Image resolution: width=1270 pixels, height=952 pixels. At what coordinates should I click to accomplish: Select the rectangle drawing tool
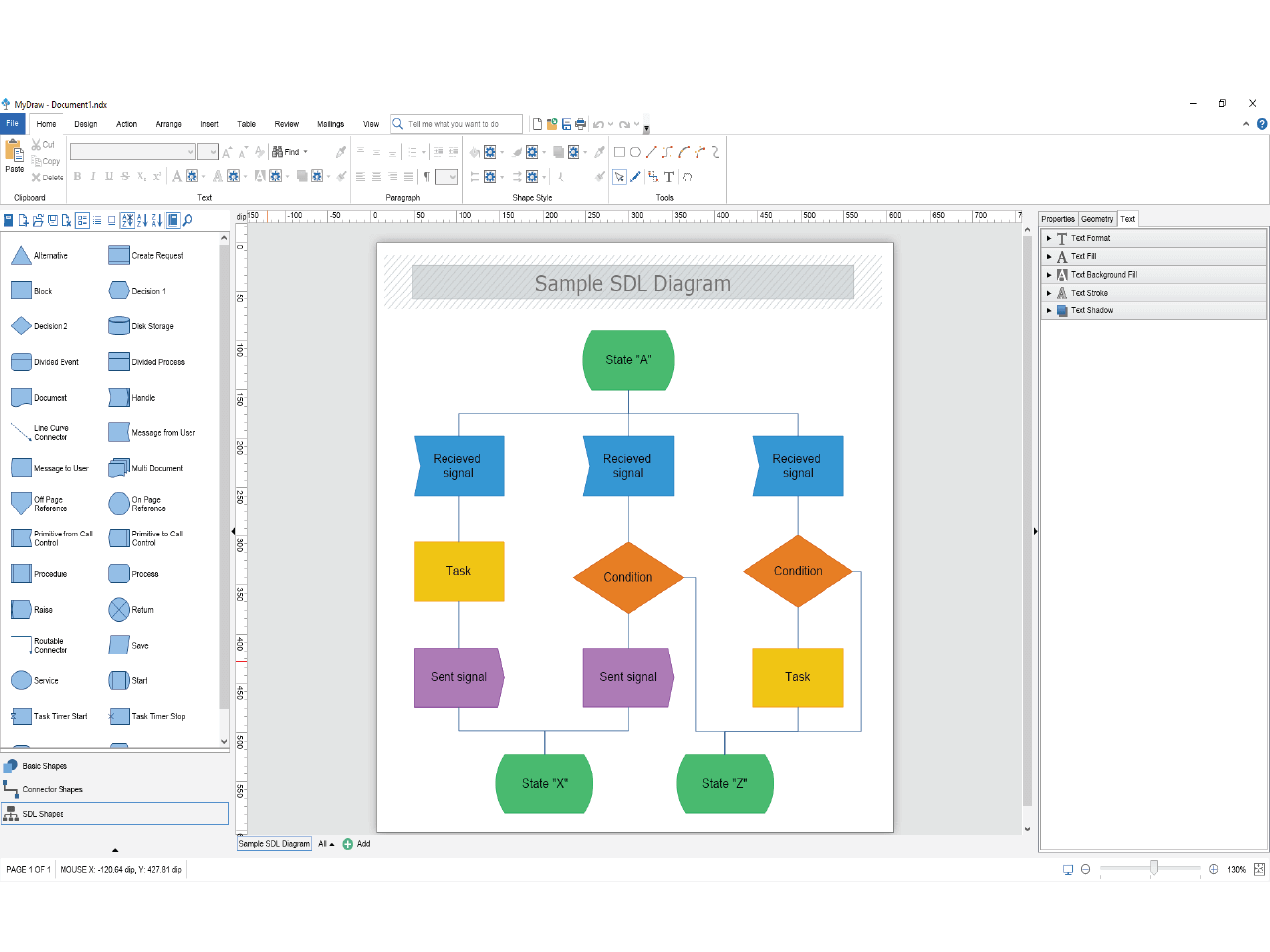(x=619, y=152)
